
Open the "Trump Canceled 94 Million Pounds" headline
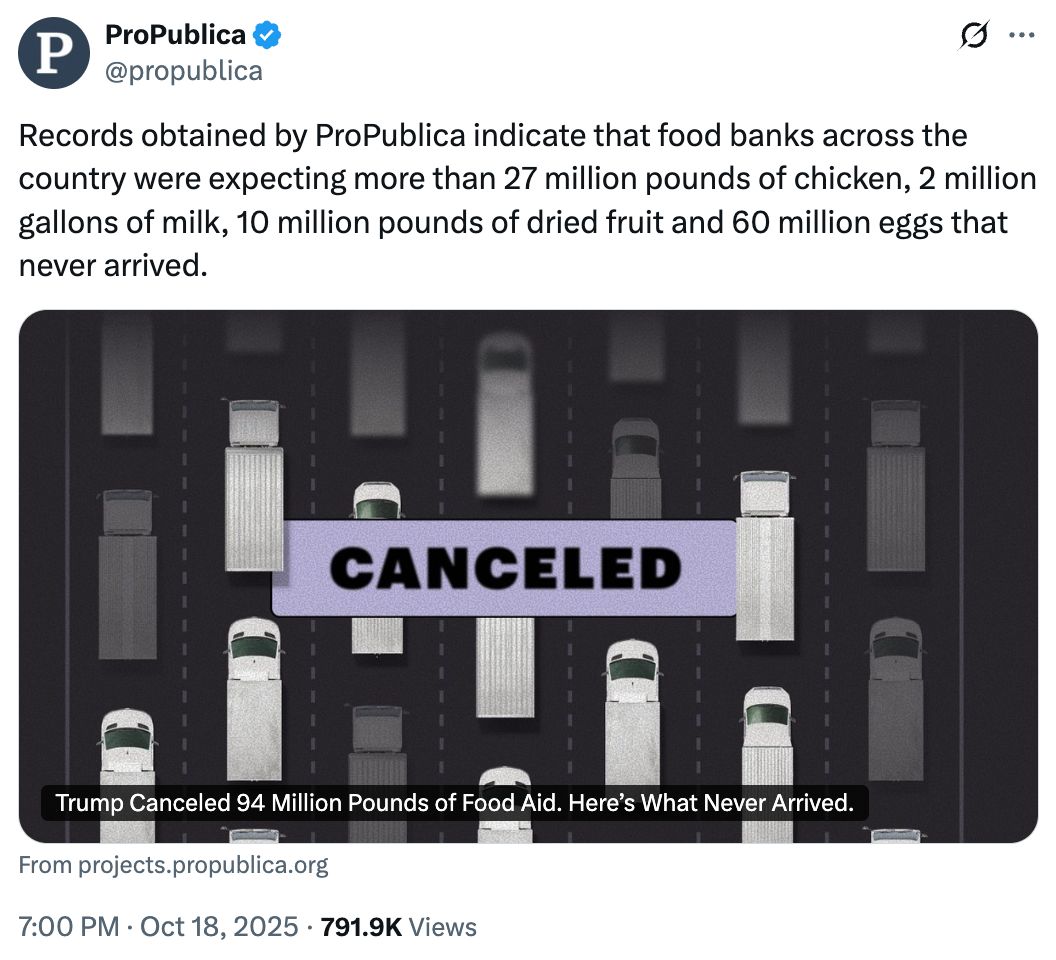[455, 802]
